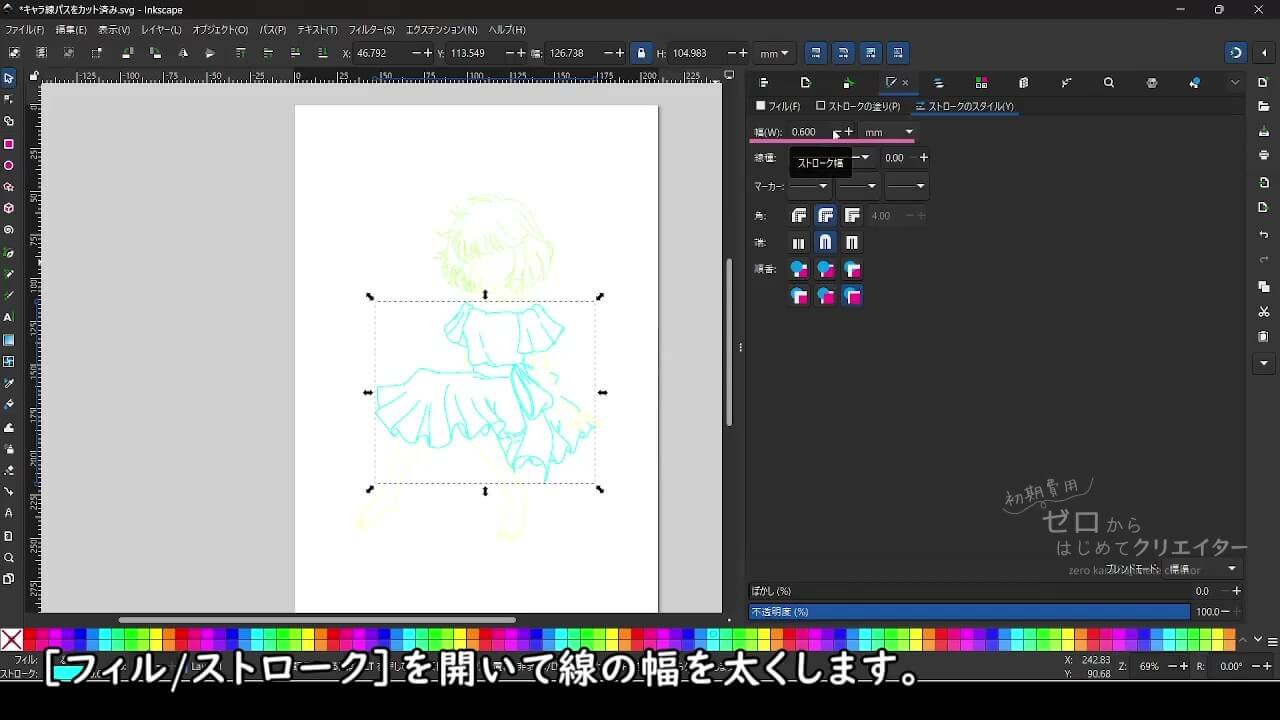Click the Undo arrow icon
1280x720 pixels.
(1264, 235)
